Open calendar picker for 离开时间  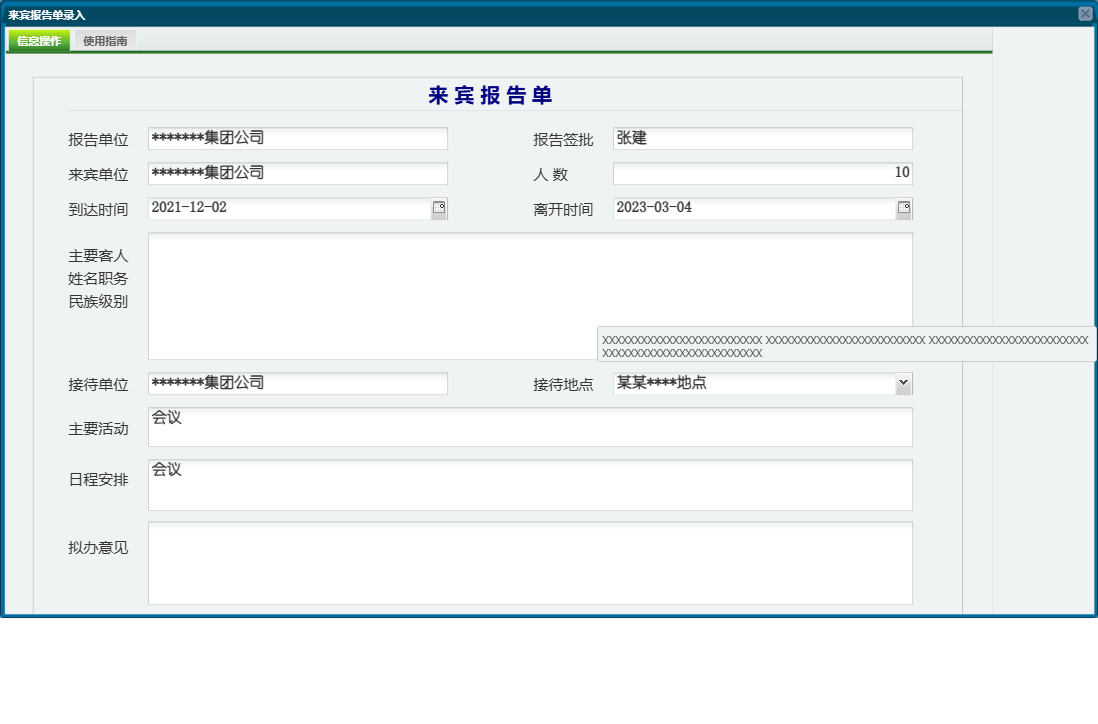(904, 208)
